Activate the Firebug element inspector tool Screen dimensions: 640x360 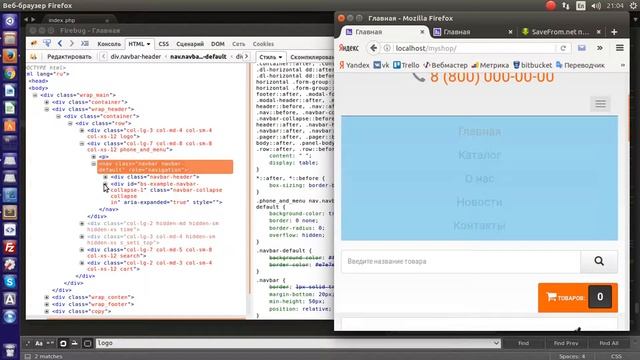pyautogui.click(x=47, y=43)
